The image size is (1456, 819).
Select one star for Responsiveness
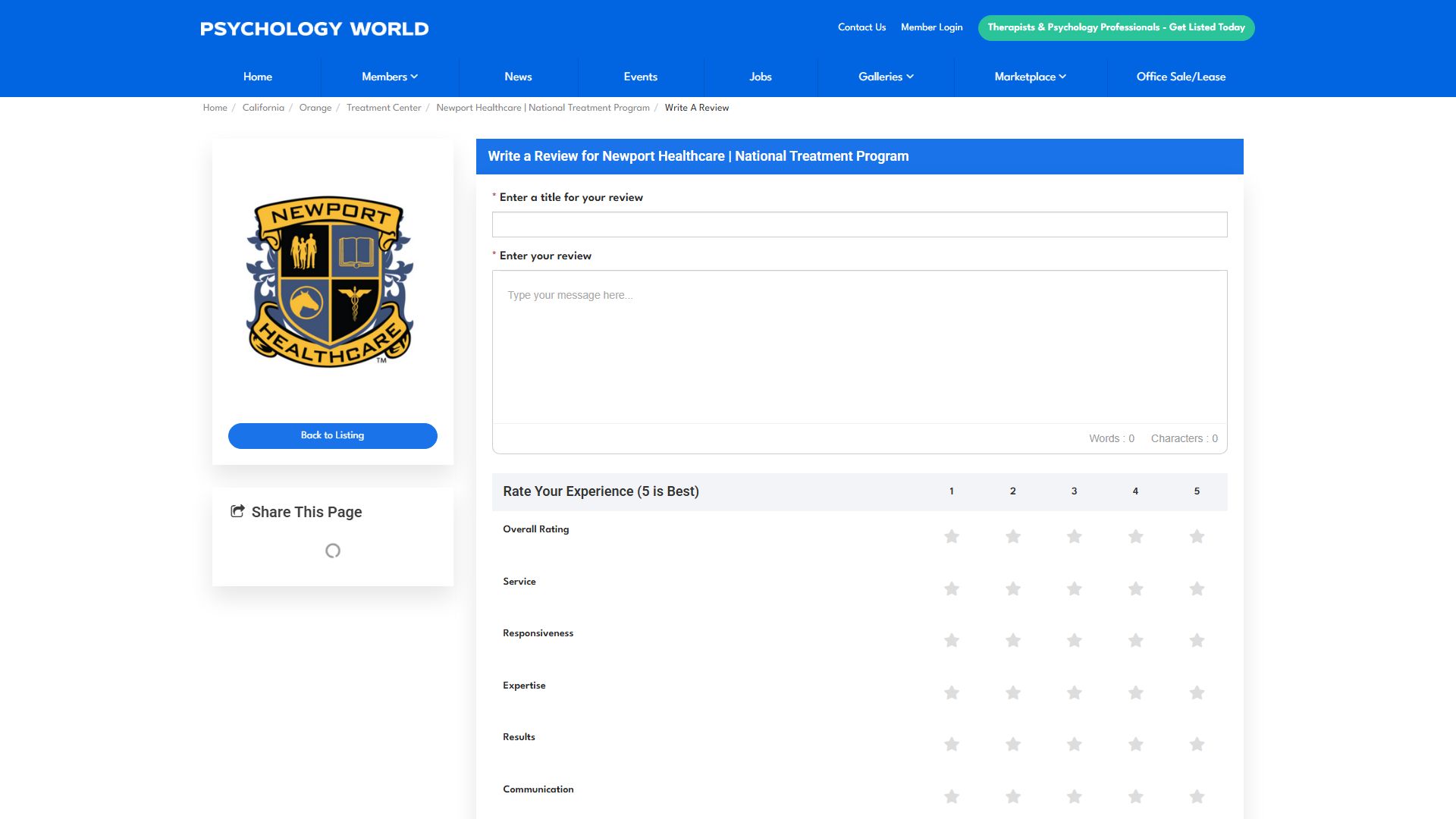pyautogui.click(x=952, y=641)
